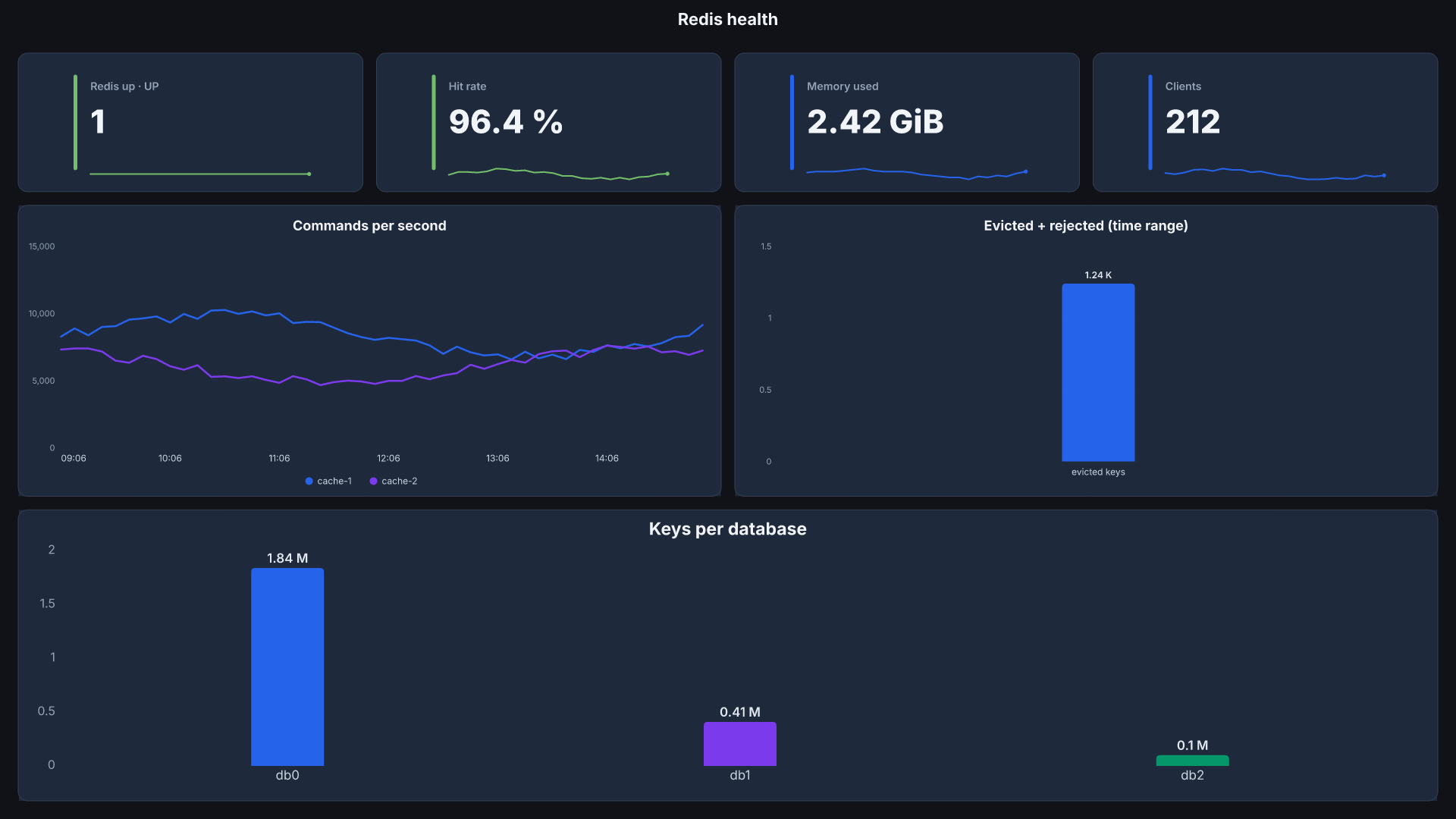This screenshot has height=819, width=1456.
Task: Click the evicted keys blue bar
Action: tap(1098, 372)
